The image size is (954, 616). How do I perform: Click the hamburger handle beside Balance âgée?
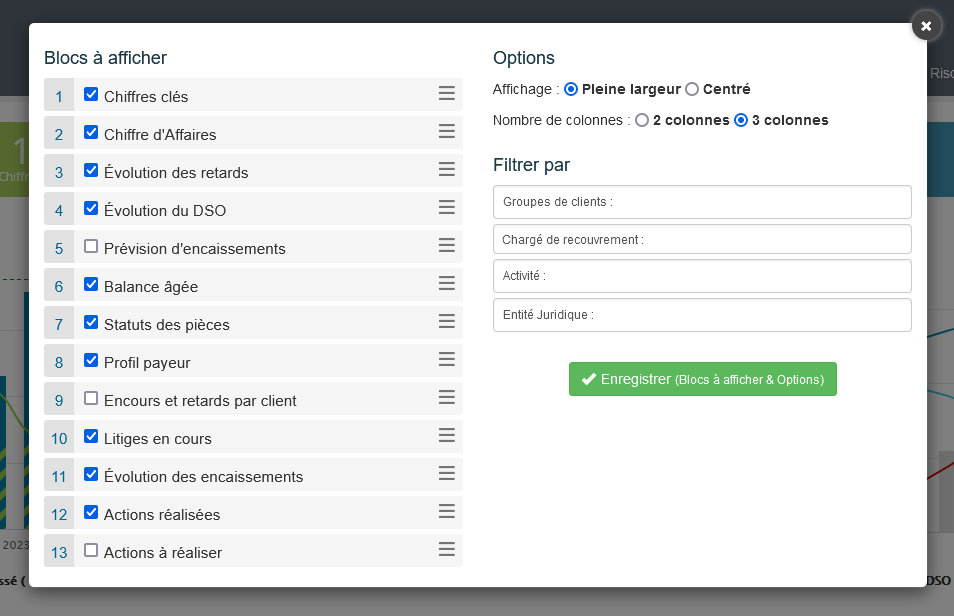coord(447,283)
